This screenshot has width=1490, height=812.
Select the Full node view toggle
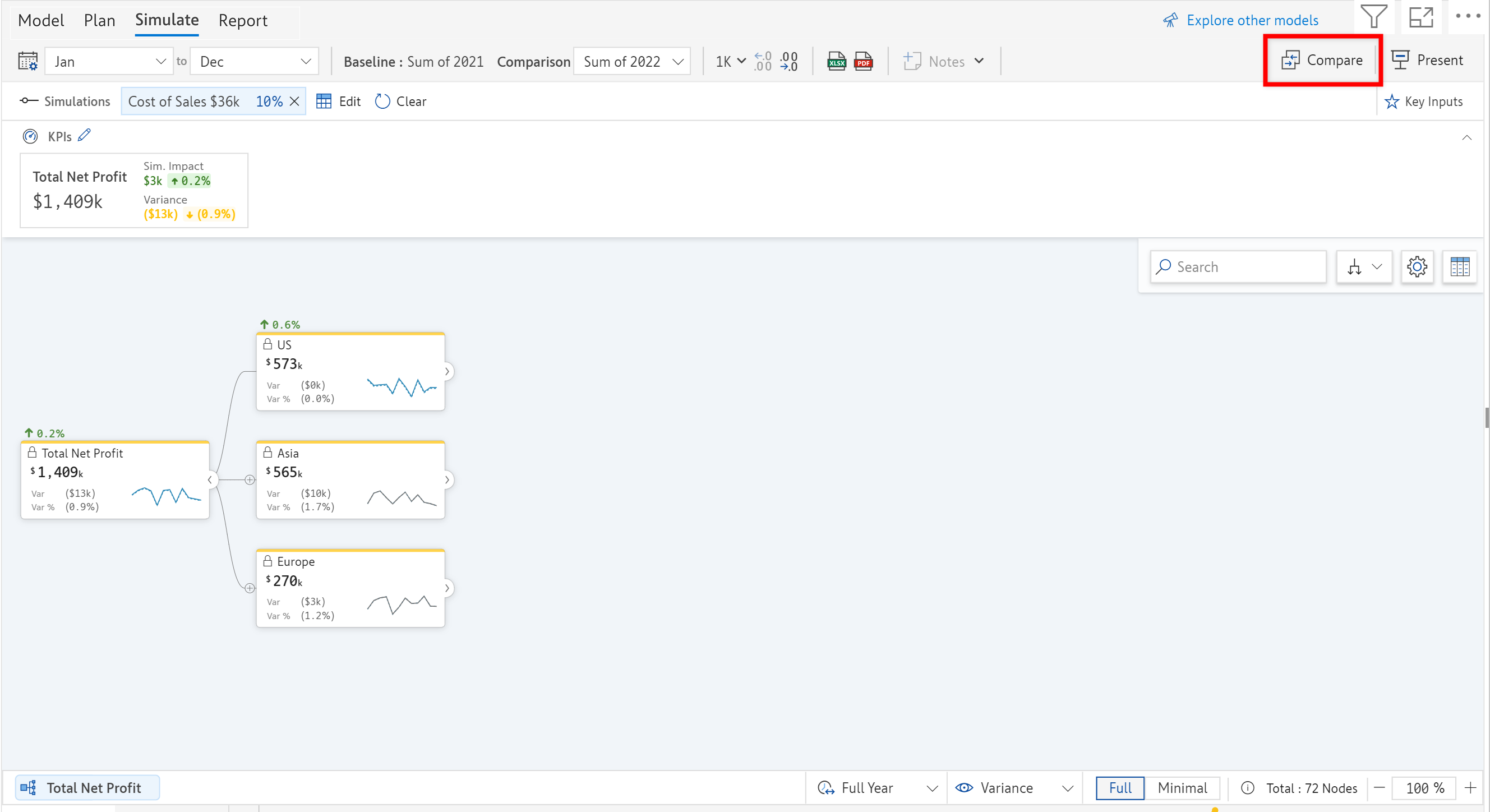pyautogui.click(x=1120, y=788)
